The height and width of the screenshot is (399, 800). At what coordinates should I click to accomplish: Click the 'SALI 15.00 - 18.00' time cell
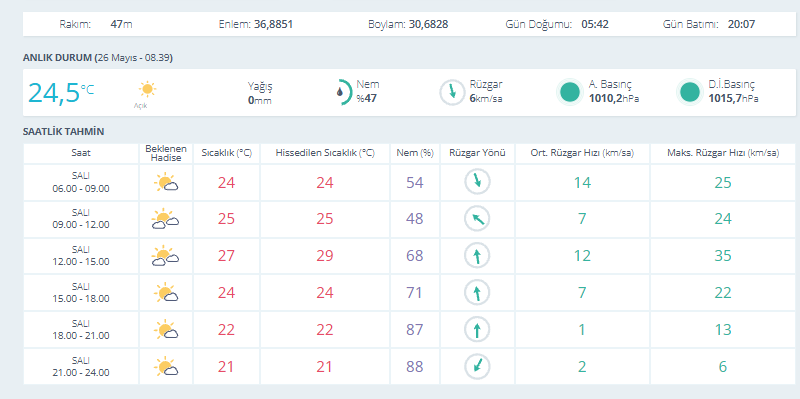tap(81, 293)
